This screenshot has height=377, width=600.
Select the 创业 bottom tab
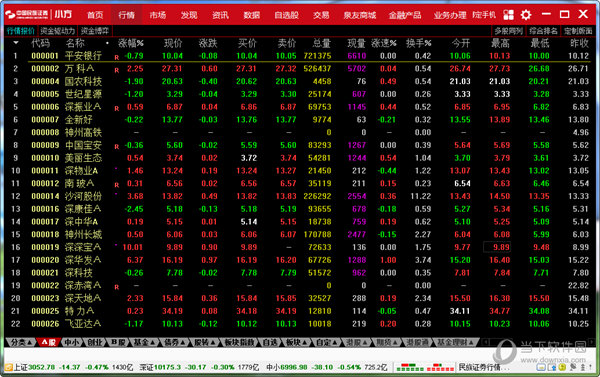click(95, 342)
